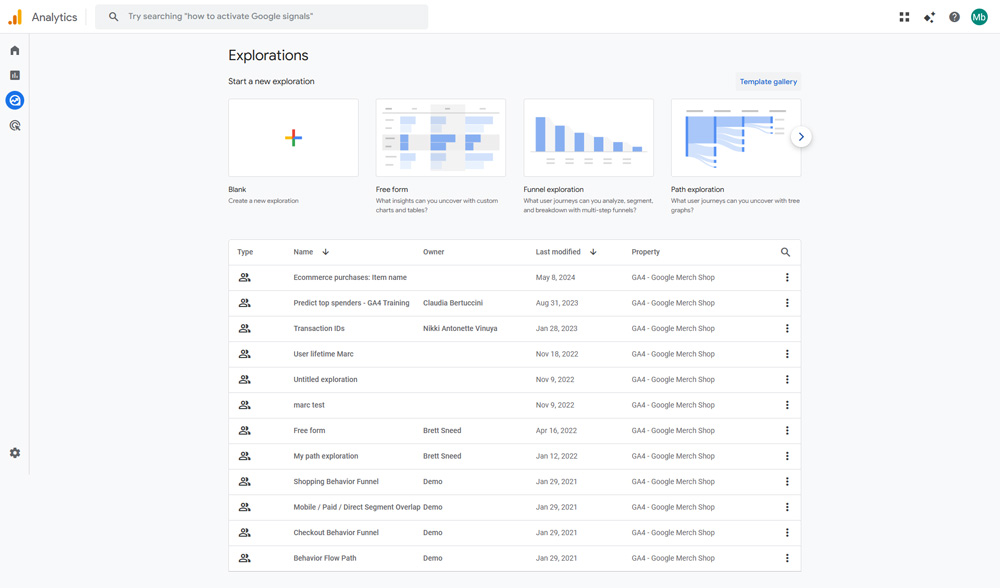1000x588 pixels.
Task: Open more options for Untitled exploration row
Action: tap(787, 379)
